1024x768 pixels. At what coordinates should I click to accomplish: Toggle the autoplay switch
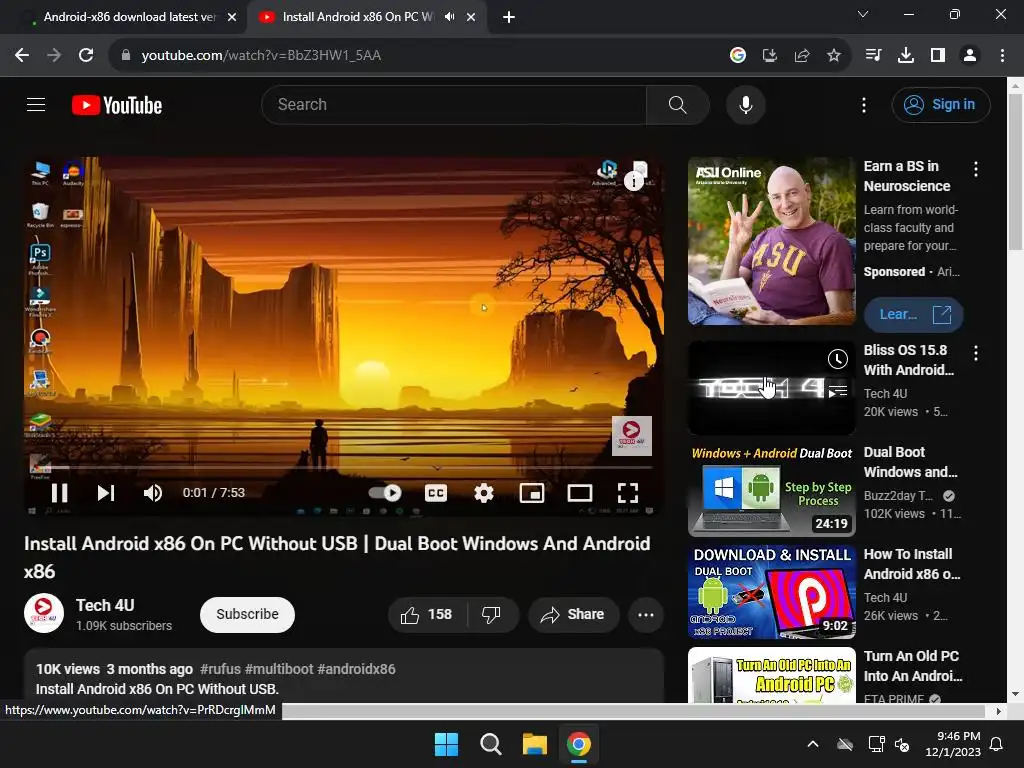point(385,492)
